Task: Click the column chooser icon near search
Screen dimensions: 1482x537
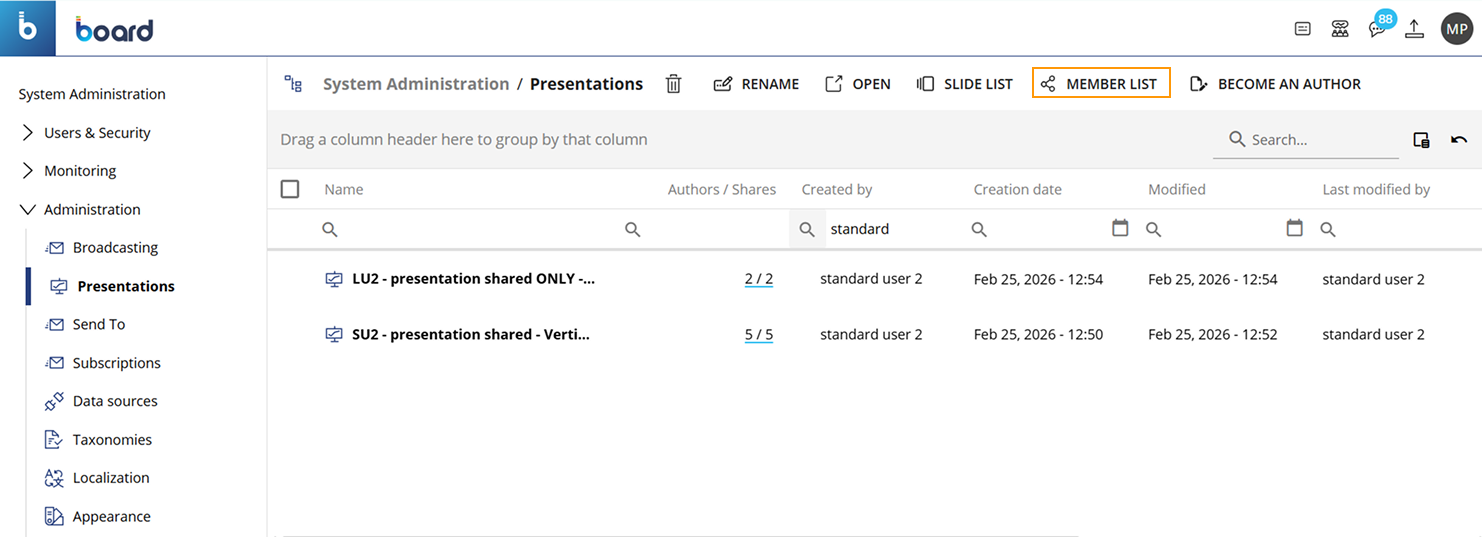Action: [x=1421, y=140]
